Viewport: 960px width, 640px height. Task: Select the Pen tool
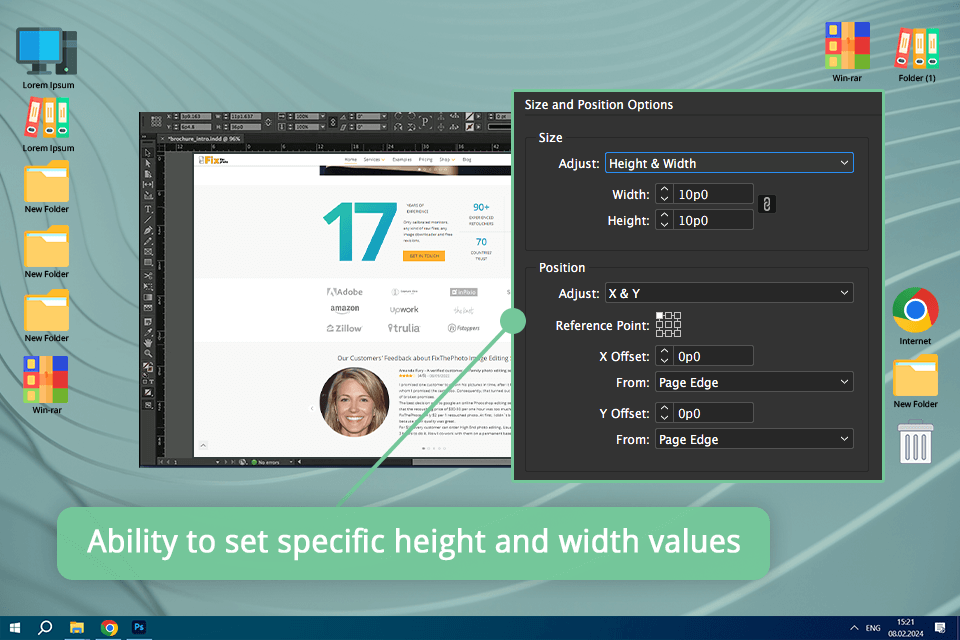[x=148, y=230]
